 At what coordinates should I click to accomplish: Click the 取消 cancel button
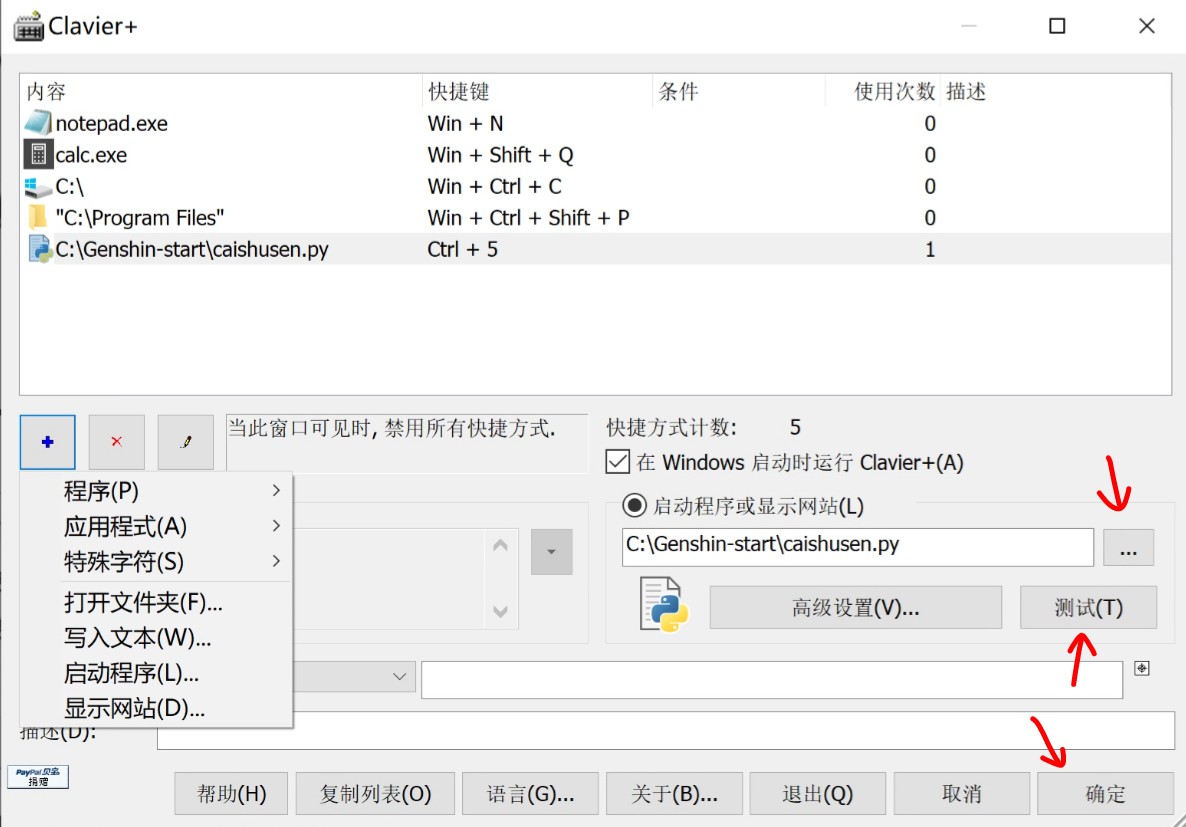(961, 794)
